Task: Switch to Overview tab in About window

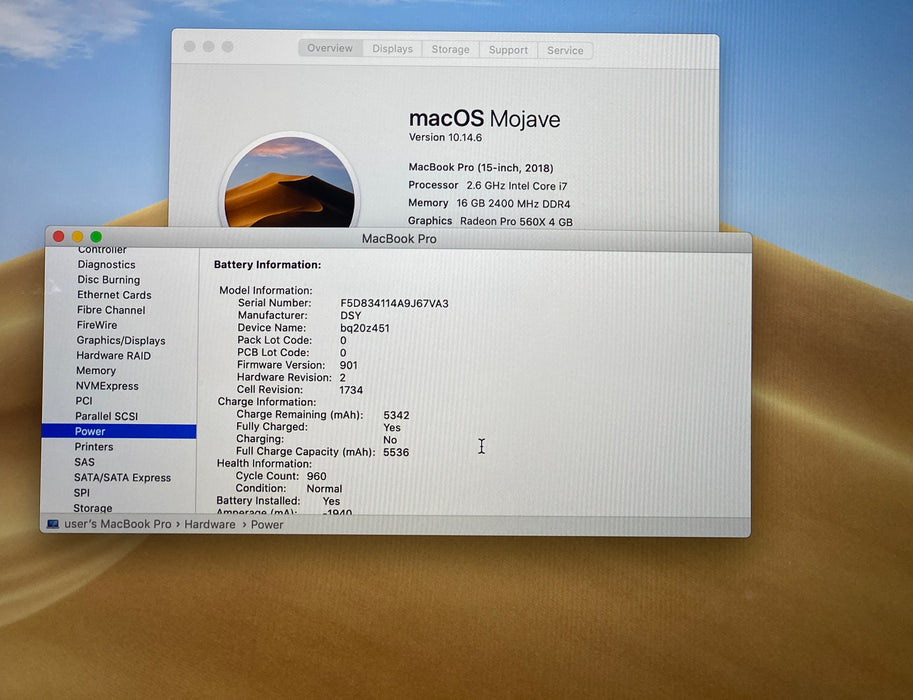Action: point(330,48)
